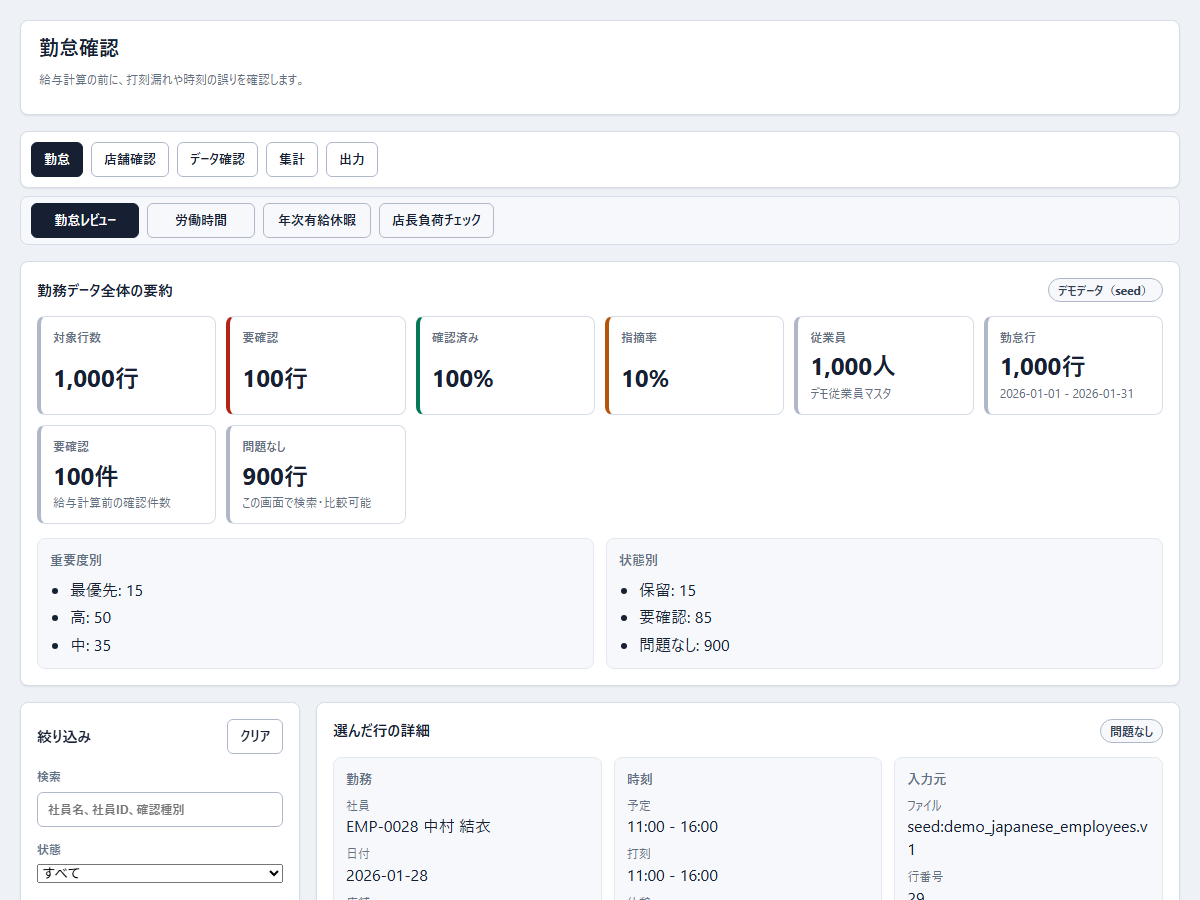Viewport: 1200px width, 900px height.
Task: Open the 状態 dropdown showing すべて
Action: (160, 873)
